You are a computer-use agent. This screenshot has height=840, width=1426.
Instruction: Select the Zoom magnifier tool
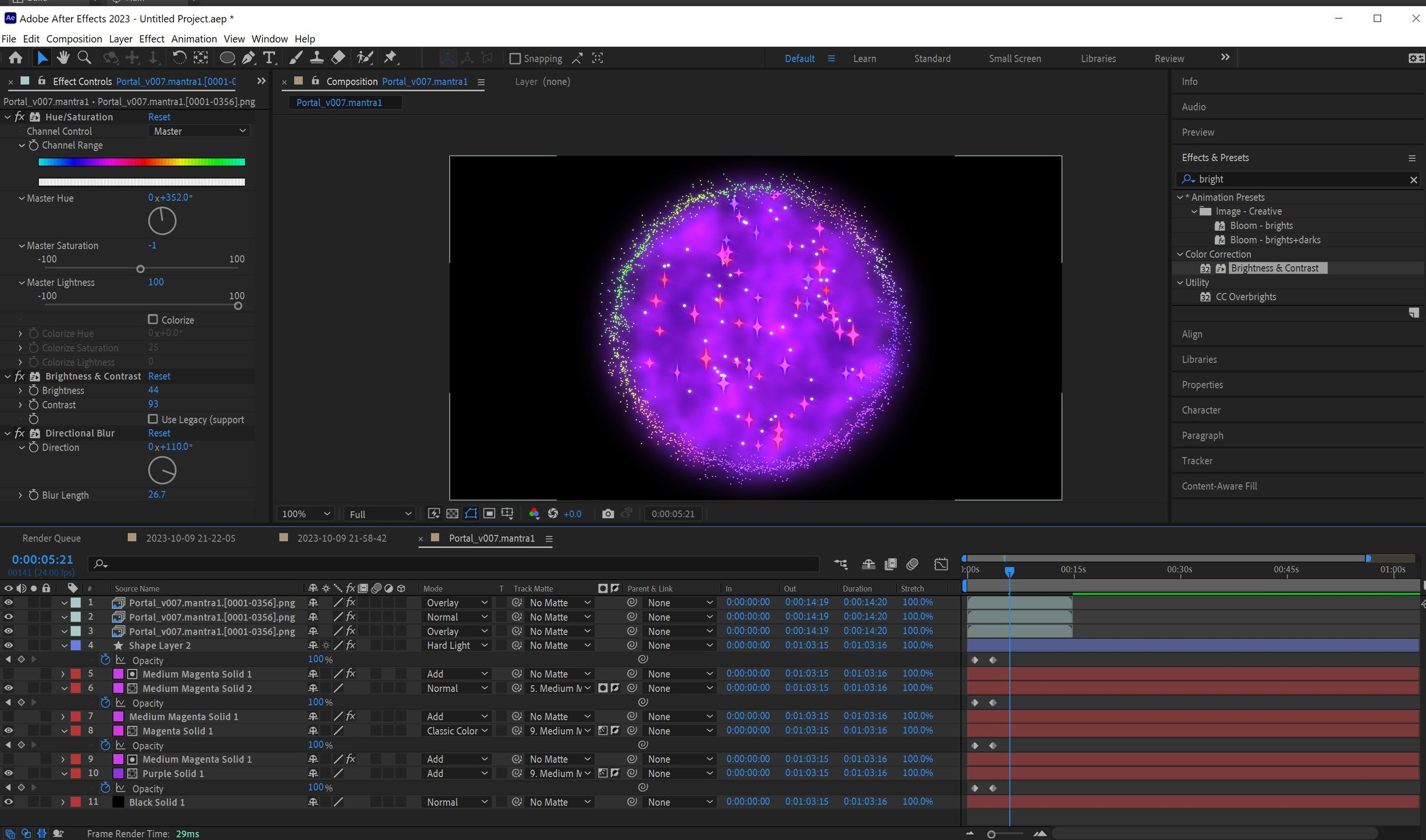tap(84, 58)
